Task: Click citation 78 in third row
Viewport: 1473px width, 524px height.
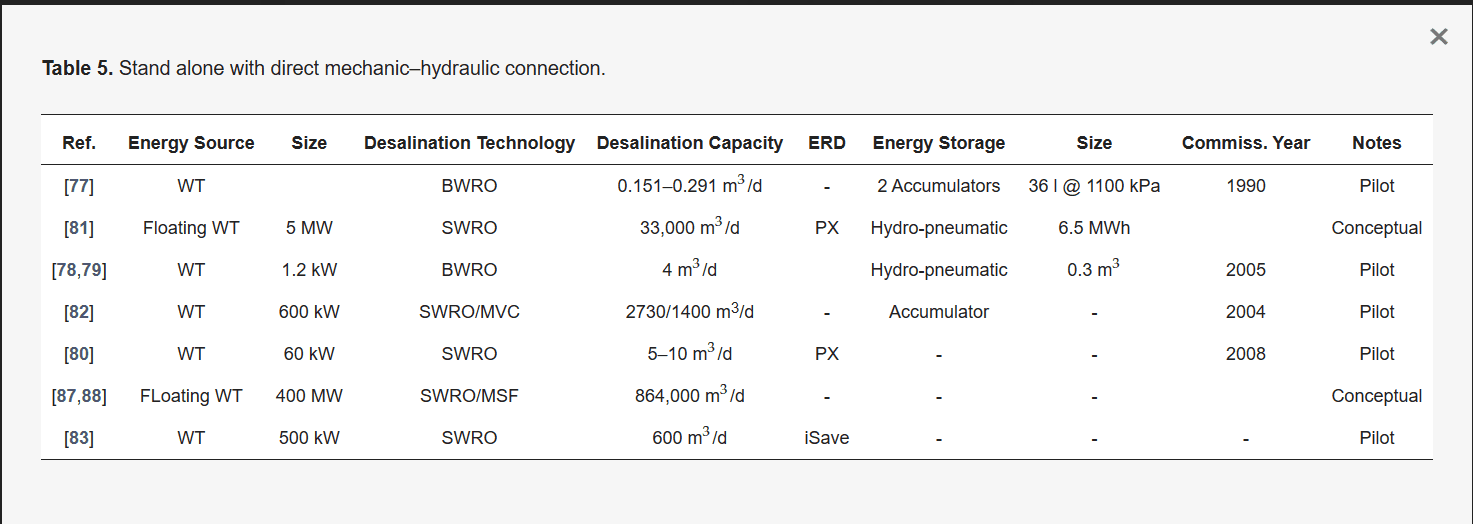Action: tap(69, 270)
